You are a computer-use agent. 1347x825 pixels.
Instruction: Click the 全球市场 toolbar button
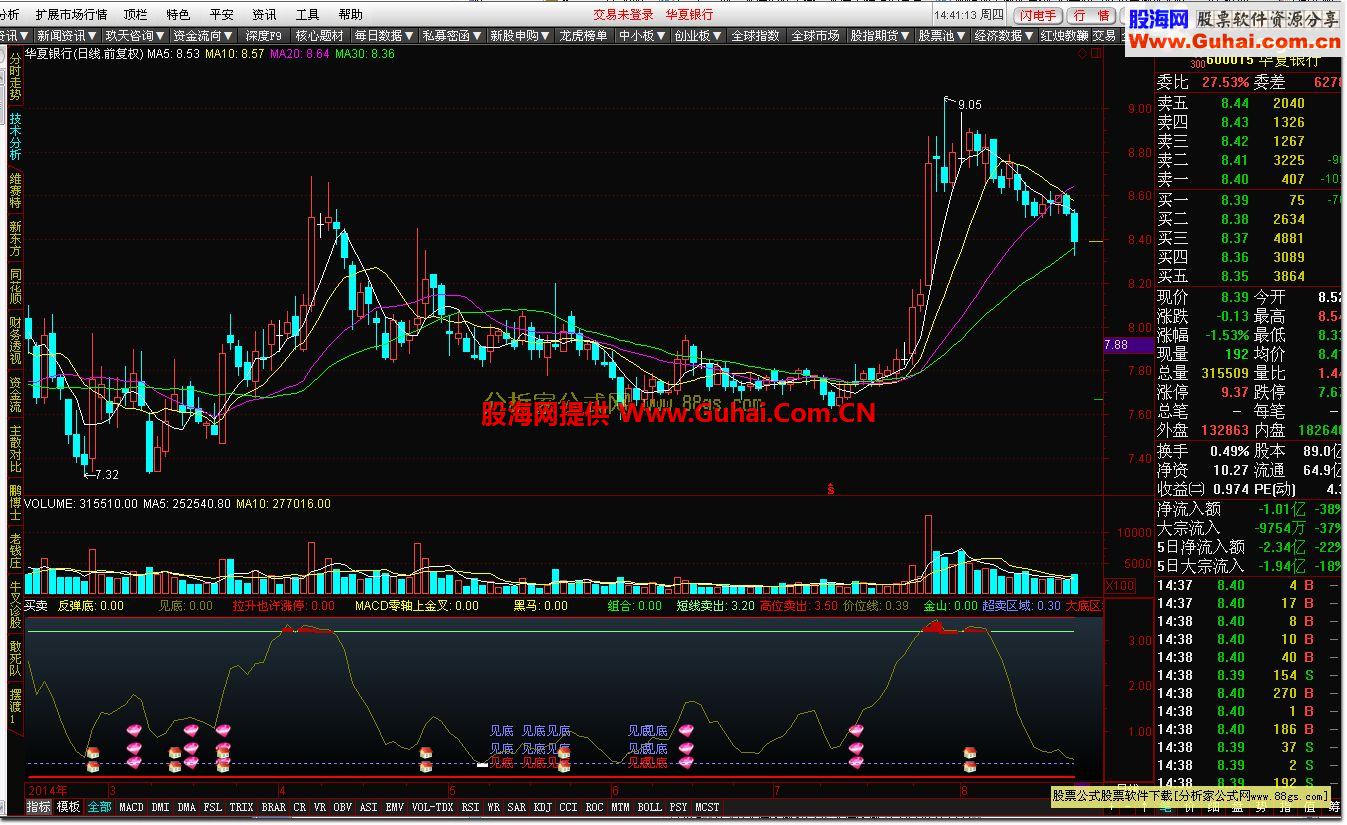coord(815,35)
